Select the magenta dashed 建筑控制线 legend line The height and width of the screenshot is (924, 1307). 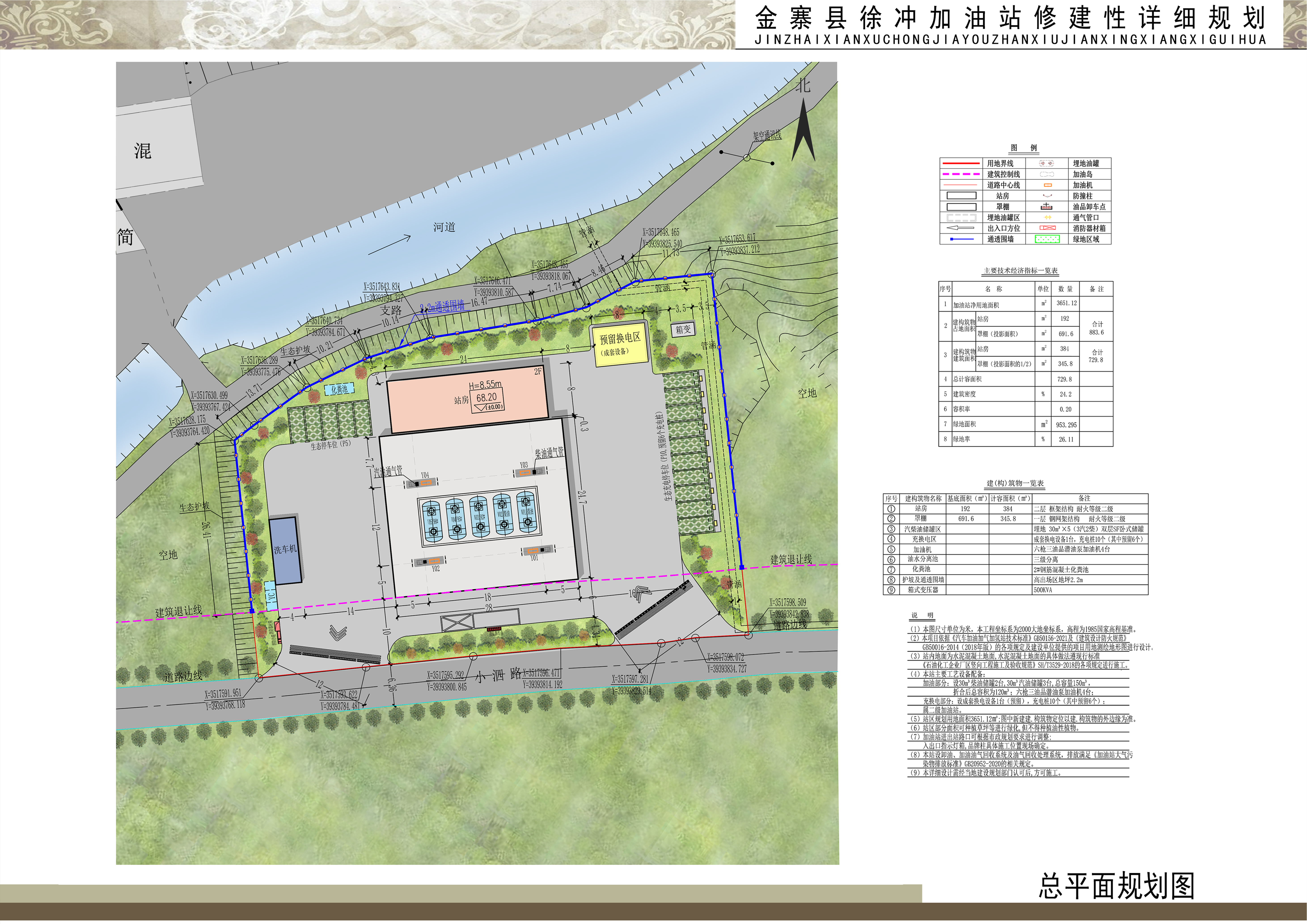click(961, 174)
